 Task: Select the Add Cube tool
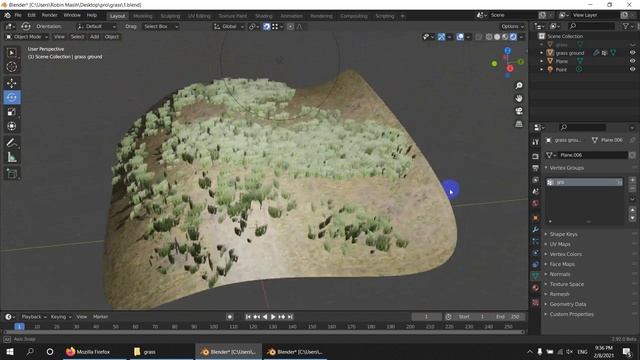tap(12, 174)
